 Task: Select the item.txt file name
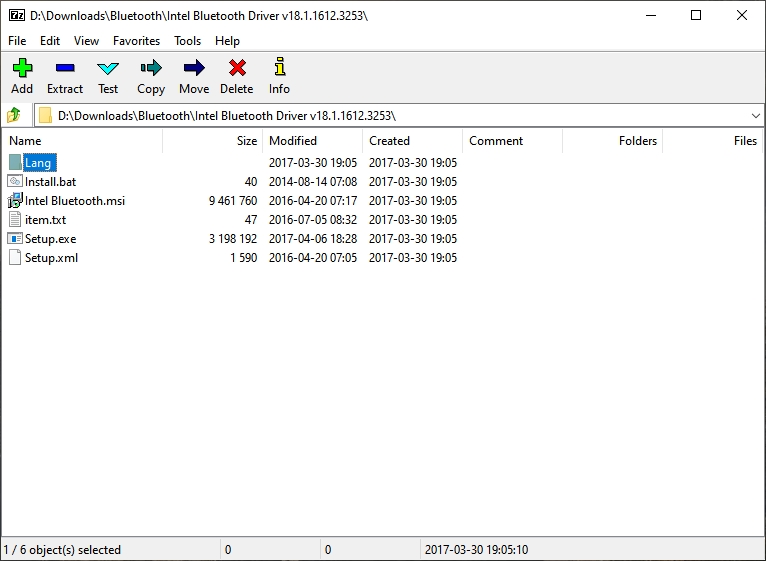(45, 220)
